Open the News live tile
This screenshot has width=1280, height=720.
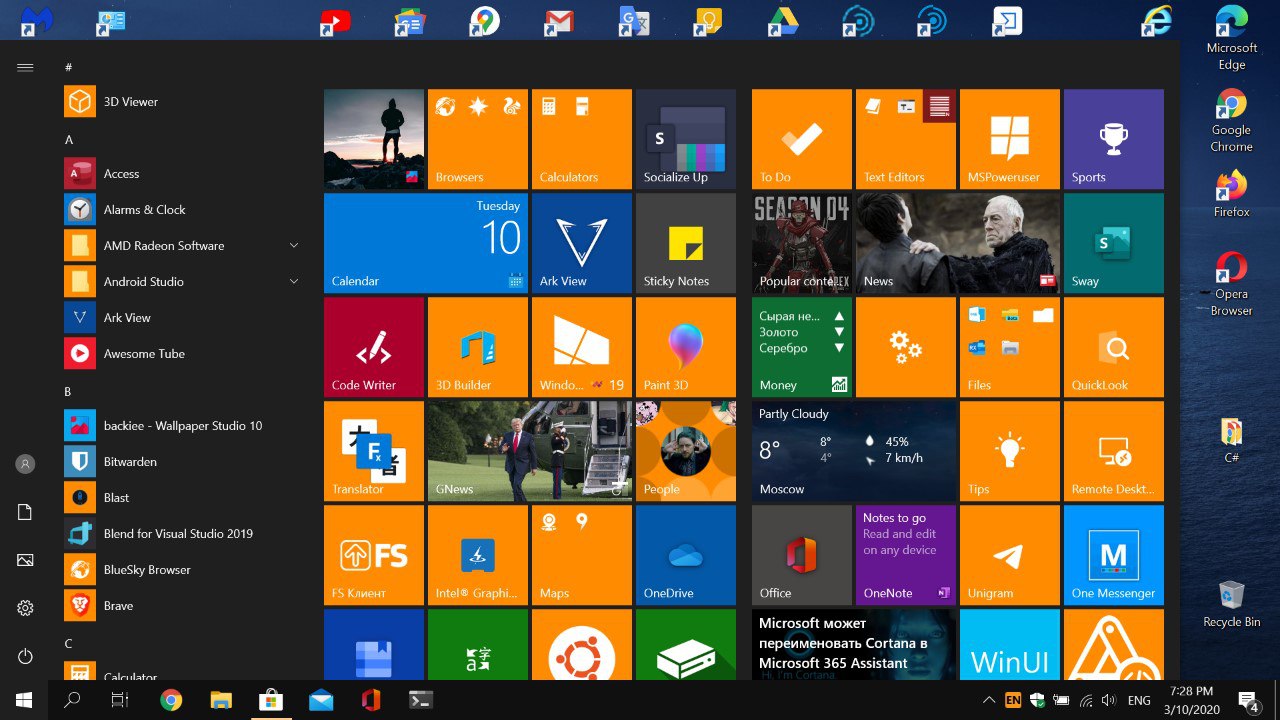tap(958, 243)
